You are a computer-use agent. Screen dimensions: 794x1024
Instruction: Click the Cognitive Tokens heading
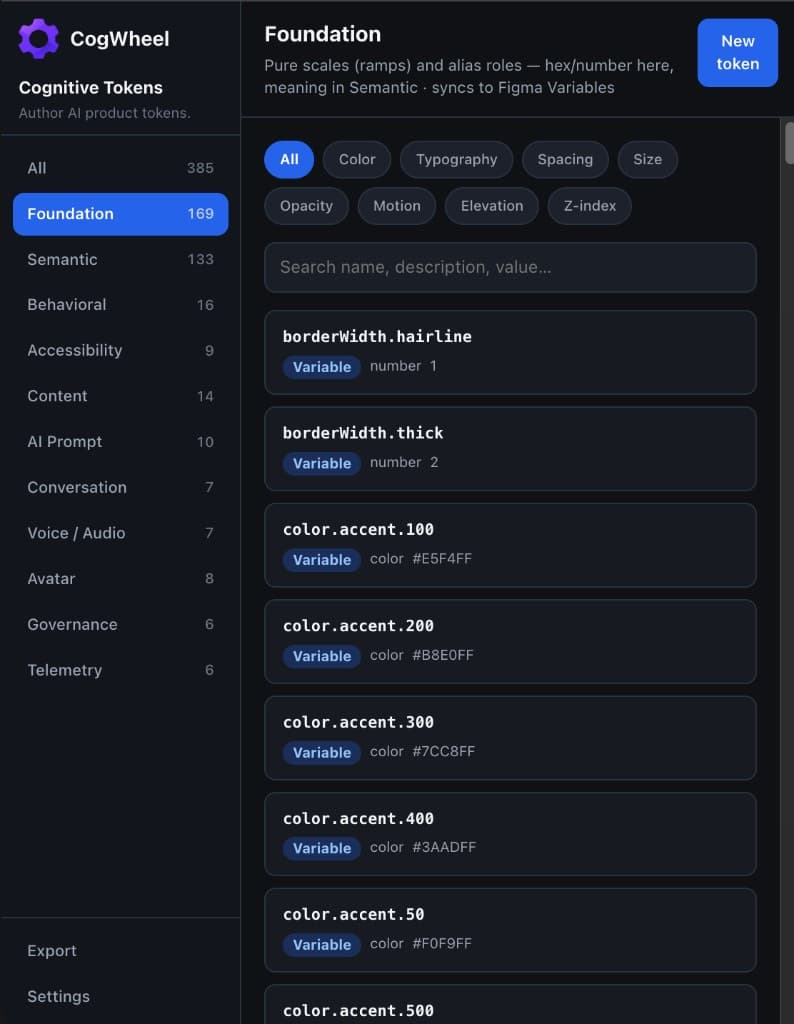point(91,88)
